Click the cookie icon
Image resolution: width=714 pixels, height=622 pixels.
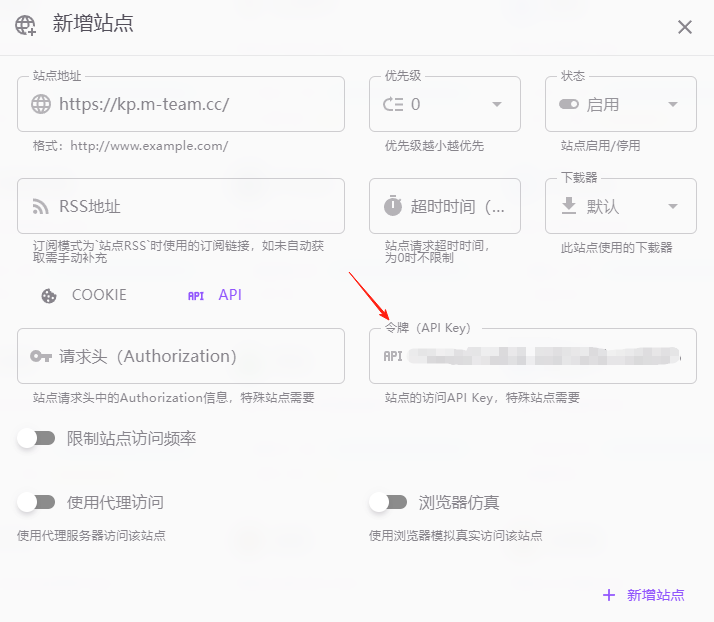48,296
